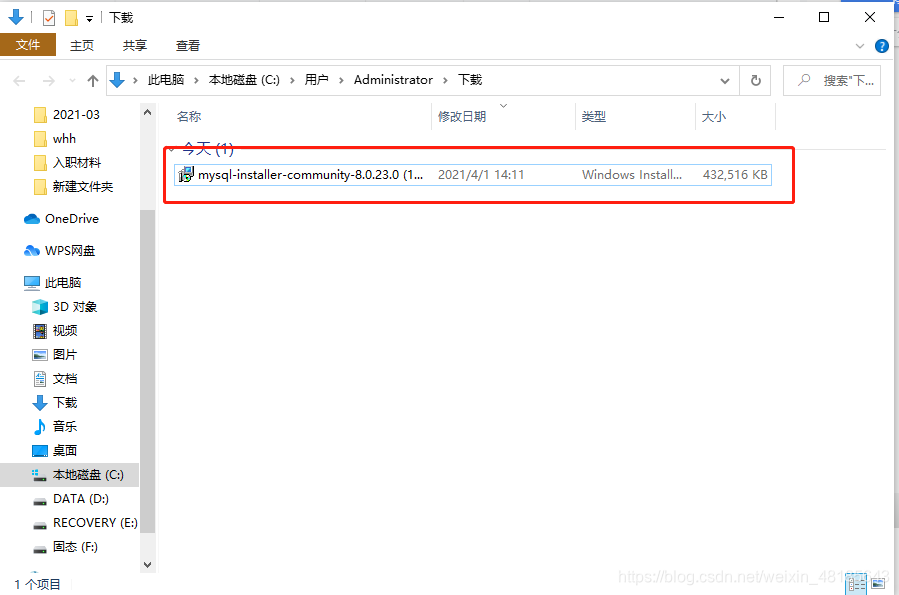Sort by the 修改日期 column header
Image resolution: width=899 pixels, height=595 pixels.
462,116
